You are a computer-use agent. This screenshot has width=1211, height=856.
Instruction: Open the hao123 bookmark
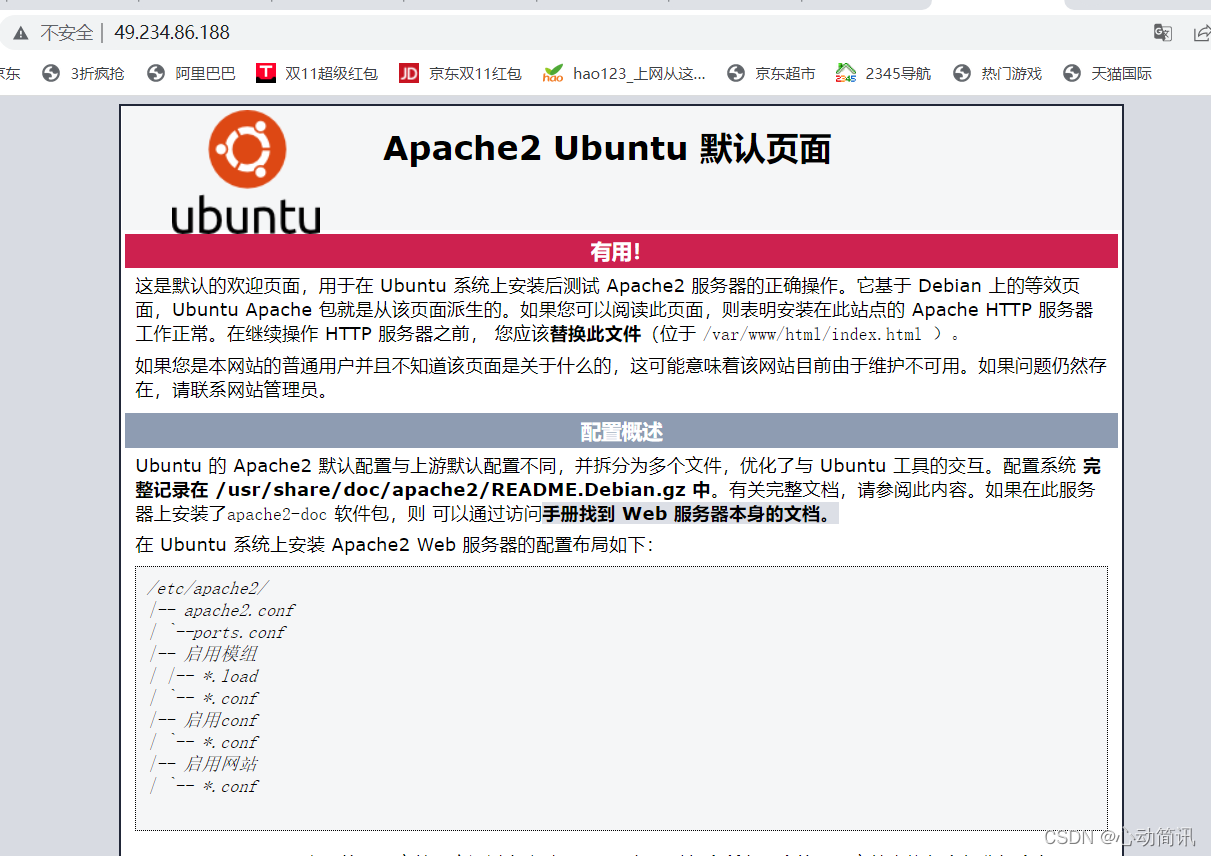(624, 73)
